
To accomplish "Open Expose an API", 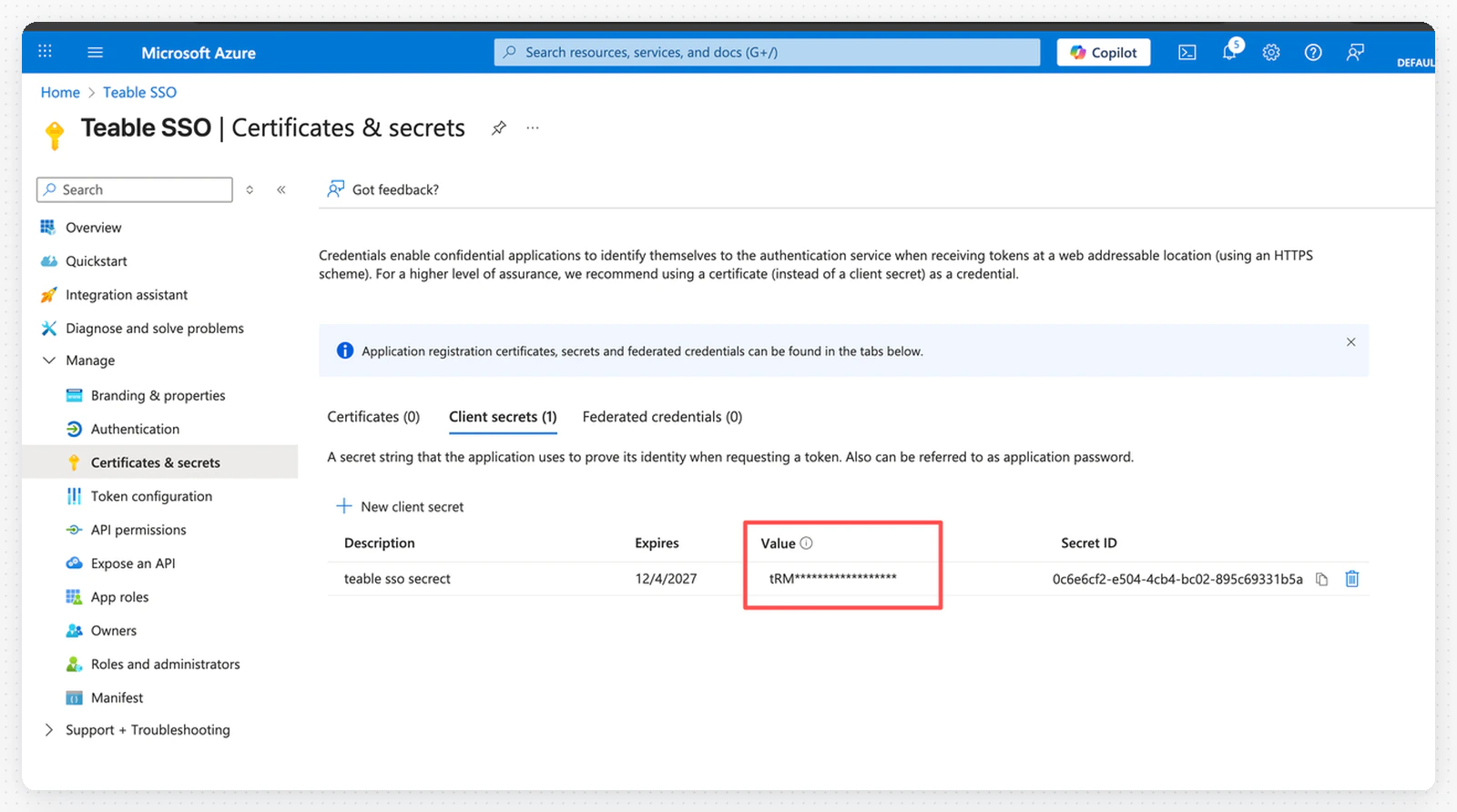I will tap(133, 563).
